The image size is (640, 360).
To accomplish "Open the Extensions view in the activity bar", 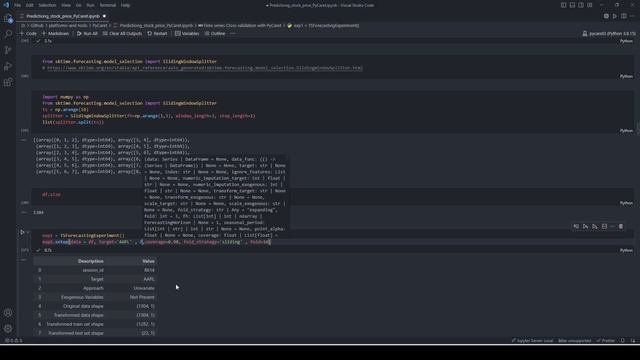I will (8, 82).
